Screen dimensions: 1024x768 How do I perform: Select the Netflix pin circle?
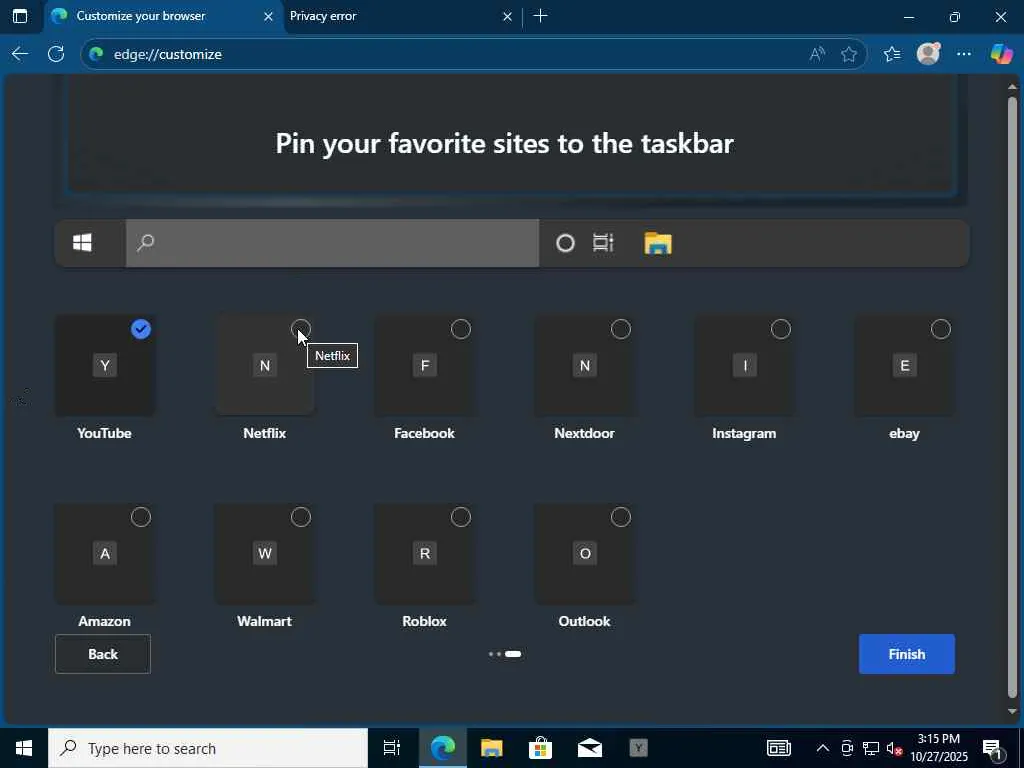300,329
